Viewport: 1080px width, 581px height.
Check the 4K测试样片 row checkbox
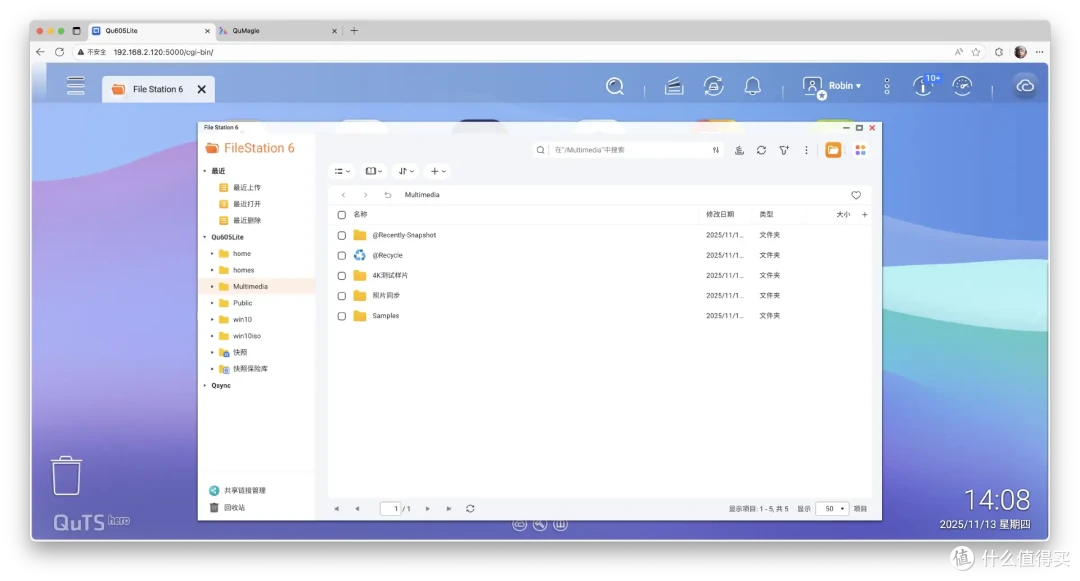click(x=342, y=275)
